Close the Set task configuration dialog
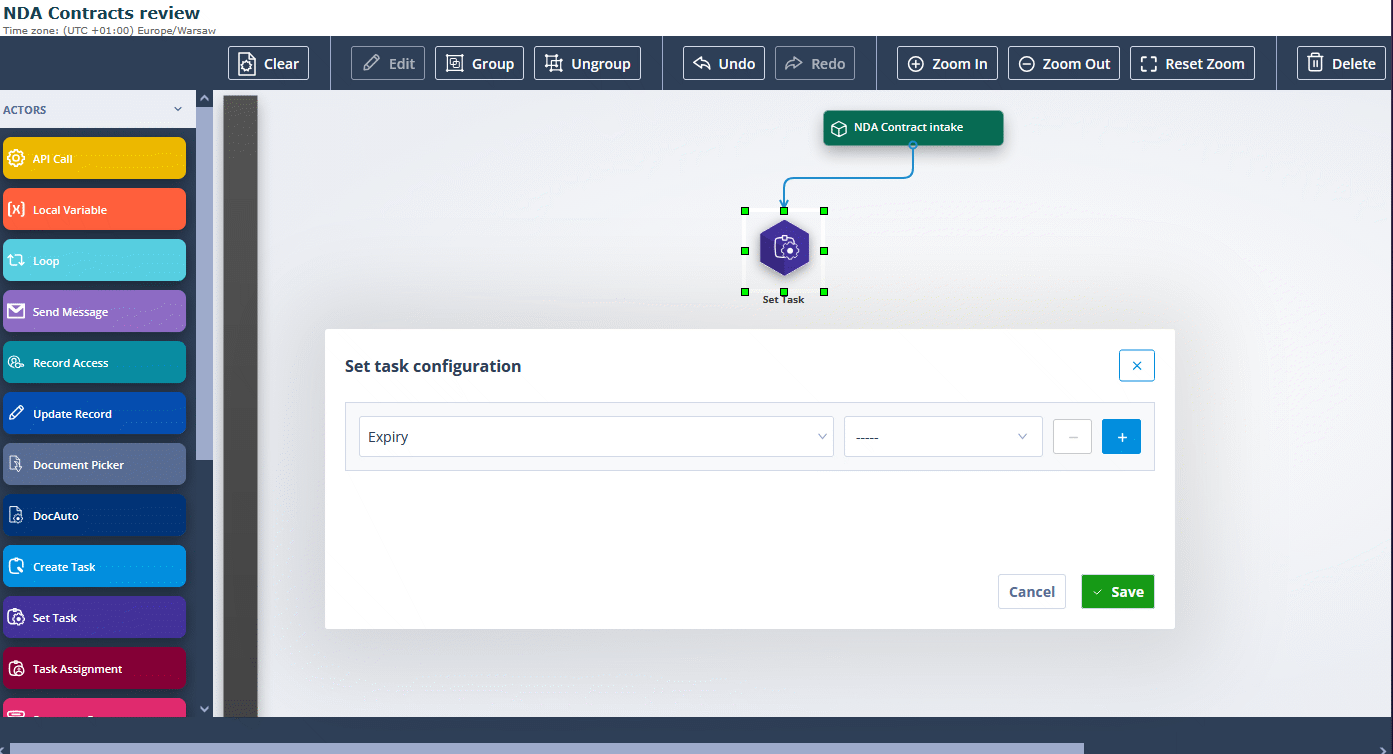The width and height of the screenshot is (1393, 754). tap(1136, 366)
